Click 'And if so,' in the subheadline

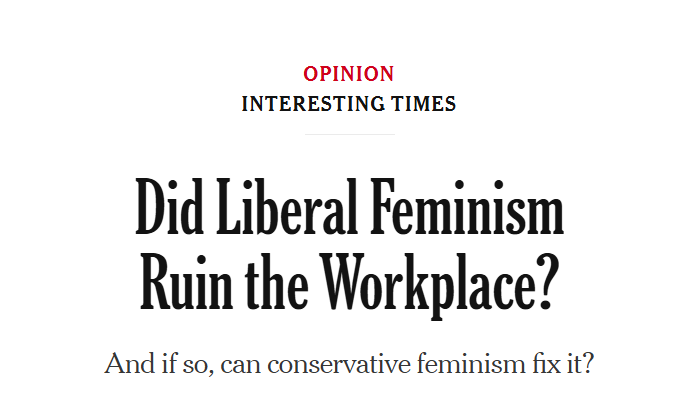[x=158, y=365]
